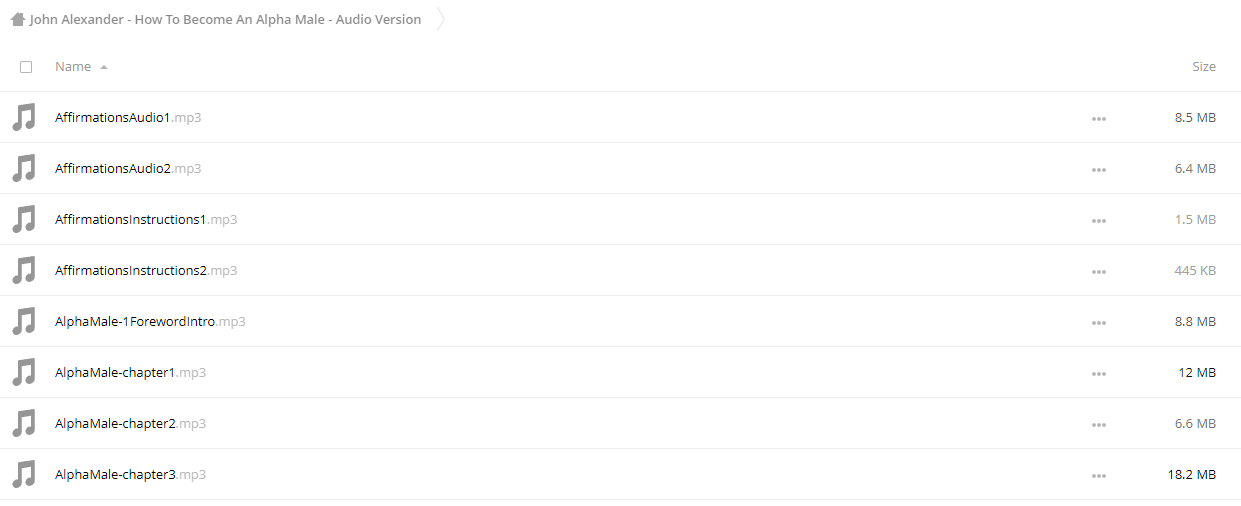Open the AffirmationsAudio2.mp3 file link

point(128,168)
